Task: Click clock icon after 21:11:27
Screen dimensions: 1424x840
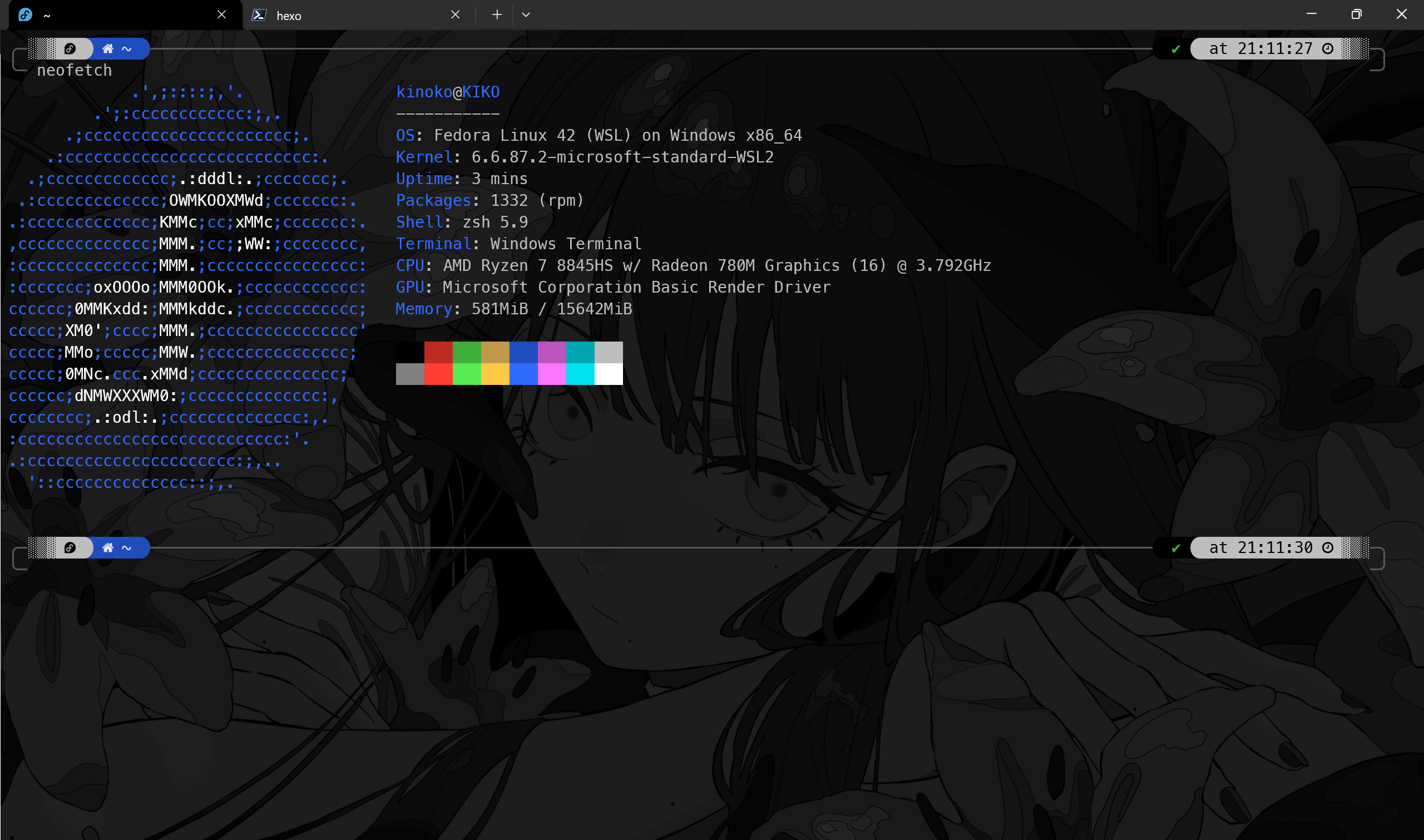Action: coord(1328,49)
